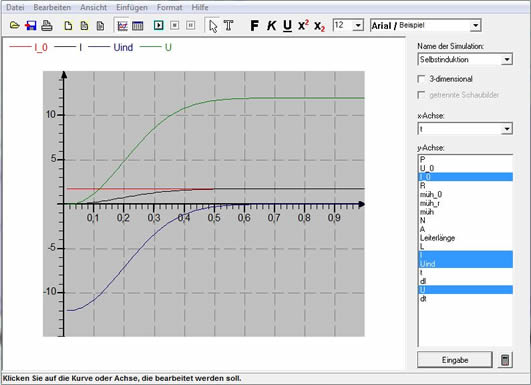Select P in the y-Achse list
The width and height of the screenshot is (531, 385).
pos(465,159)
